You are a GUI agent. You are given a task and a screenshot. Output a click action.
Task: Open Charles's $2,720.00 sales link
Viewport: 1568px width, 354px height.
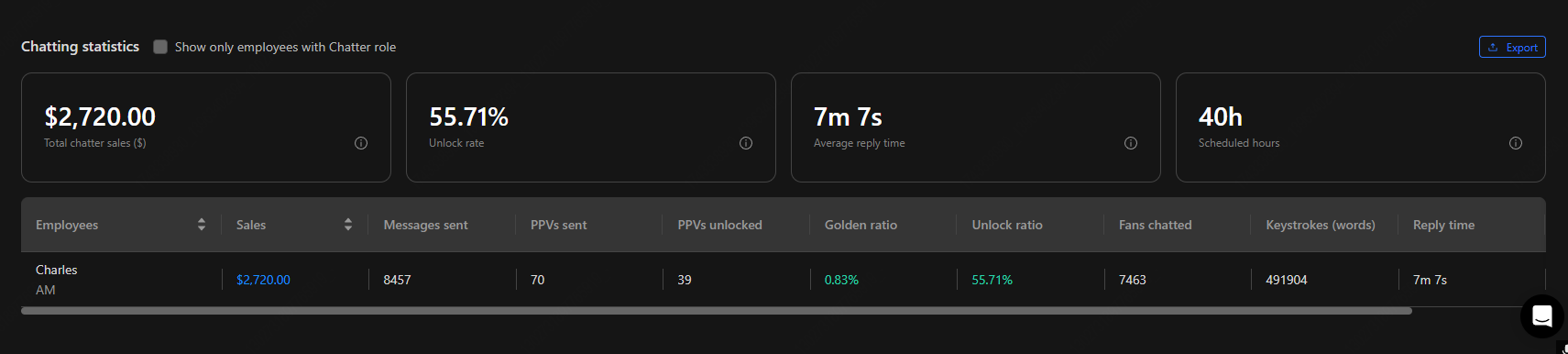263,280
